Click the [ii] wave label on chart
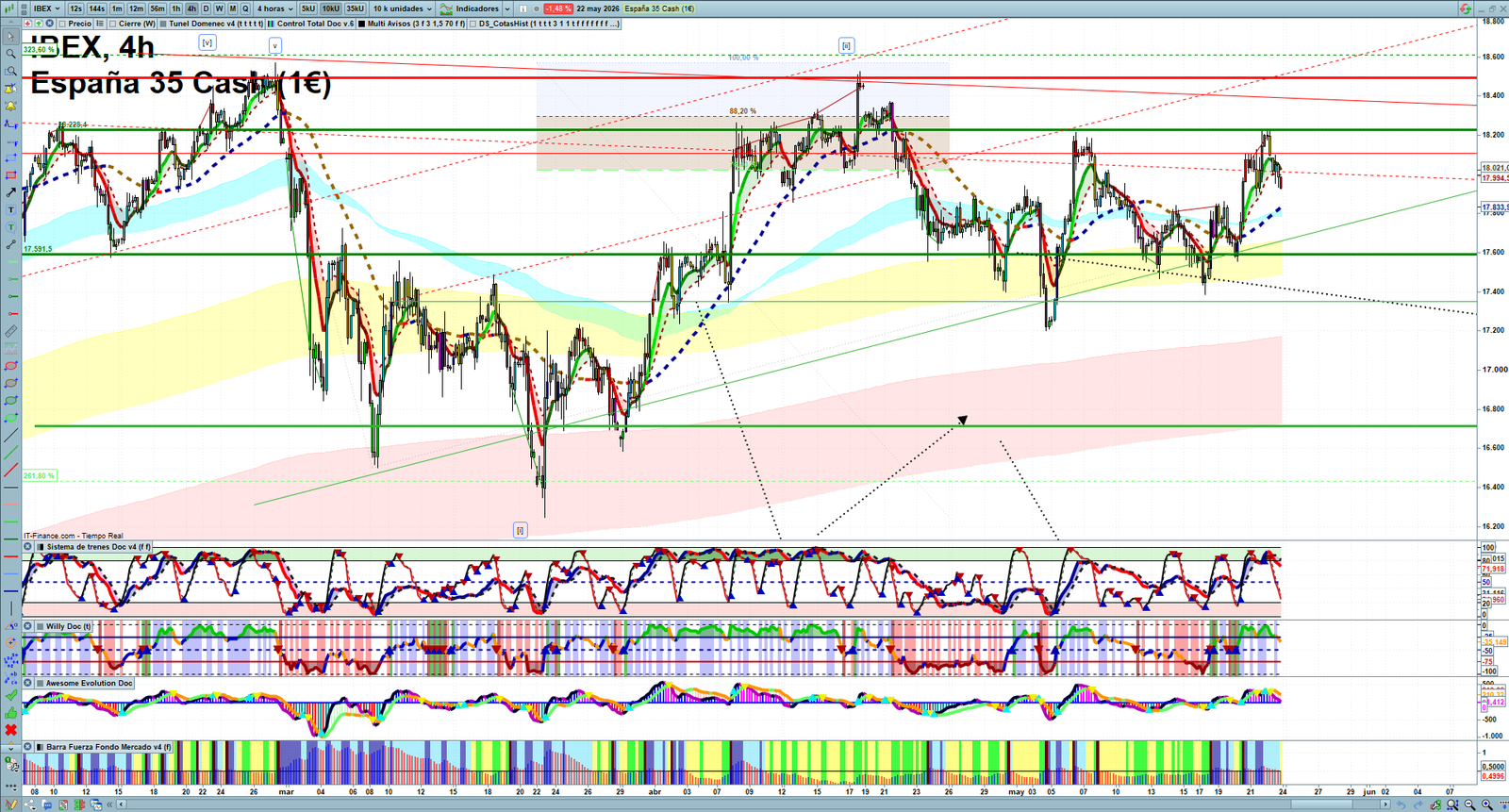 (846, 45)
